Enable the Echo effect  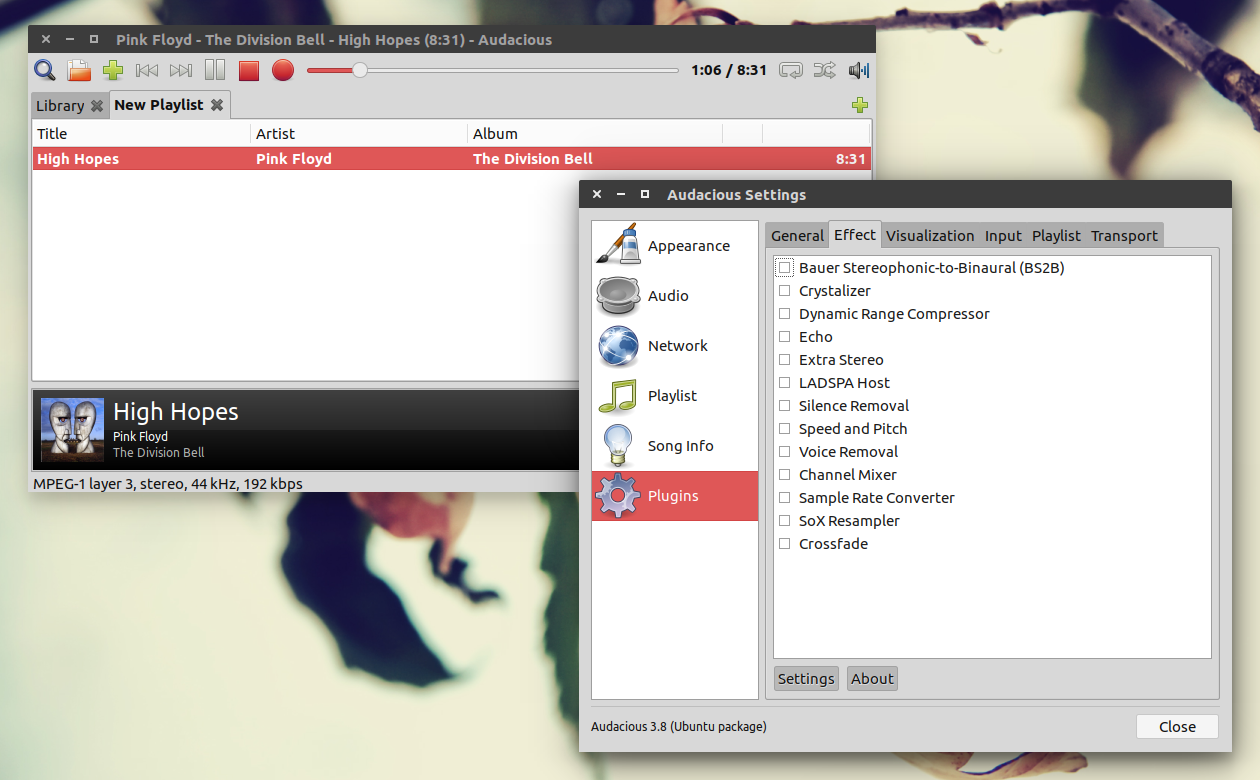click(785, 337)
